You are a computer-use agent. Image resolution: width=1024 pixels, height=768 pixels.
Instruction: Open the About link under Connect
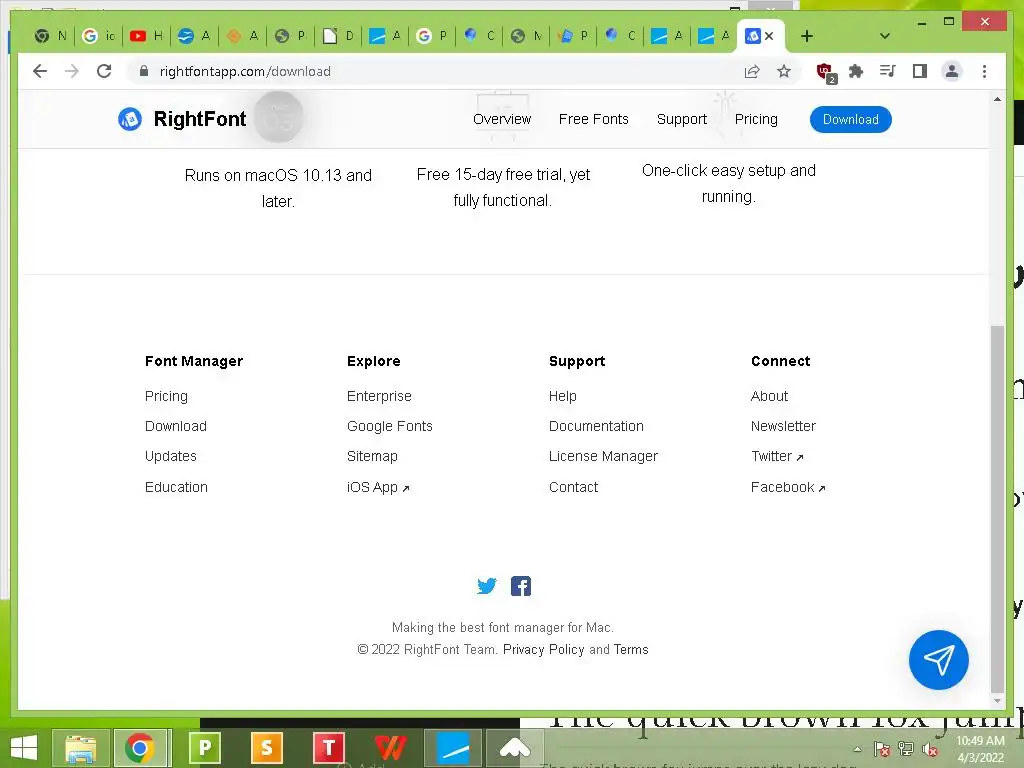coord(769,396)
